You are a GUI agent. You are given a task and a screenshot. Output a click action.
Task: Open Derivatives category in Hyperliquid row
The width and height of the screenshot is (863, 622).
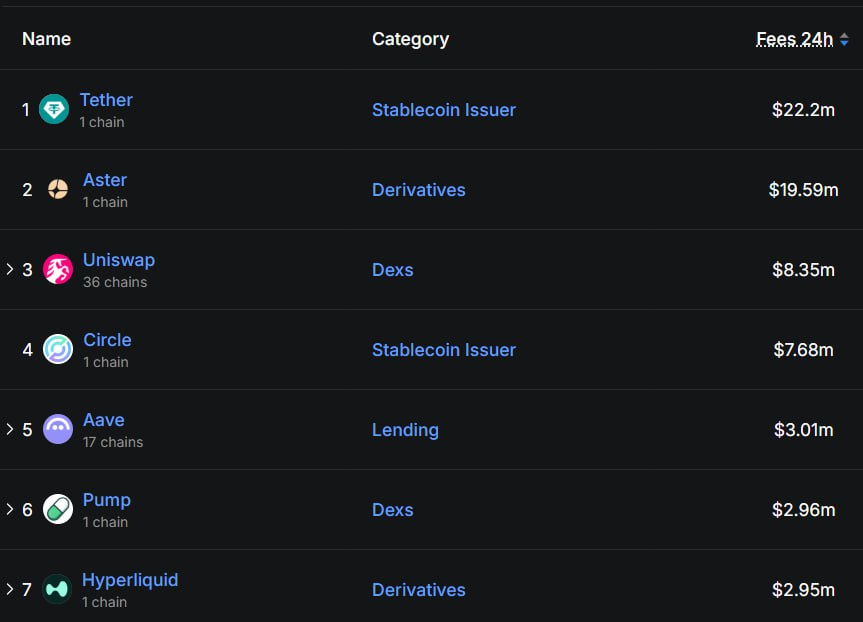419,590
